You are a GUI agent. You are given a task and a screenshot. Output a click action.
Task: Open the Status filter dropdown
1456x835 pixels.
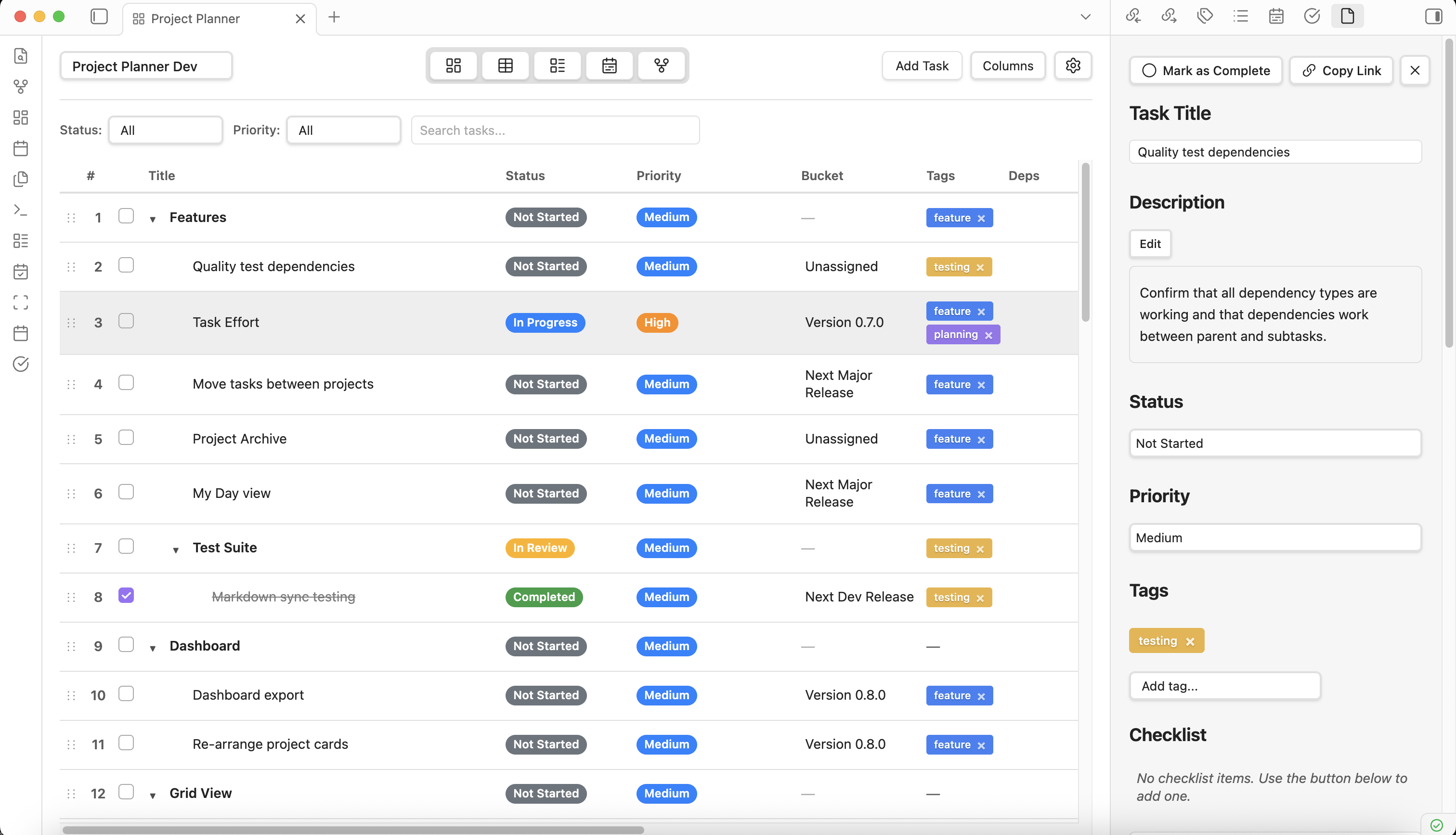tap(165, 130)
